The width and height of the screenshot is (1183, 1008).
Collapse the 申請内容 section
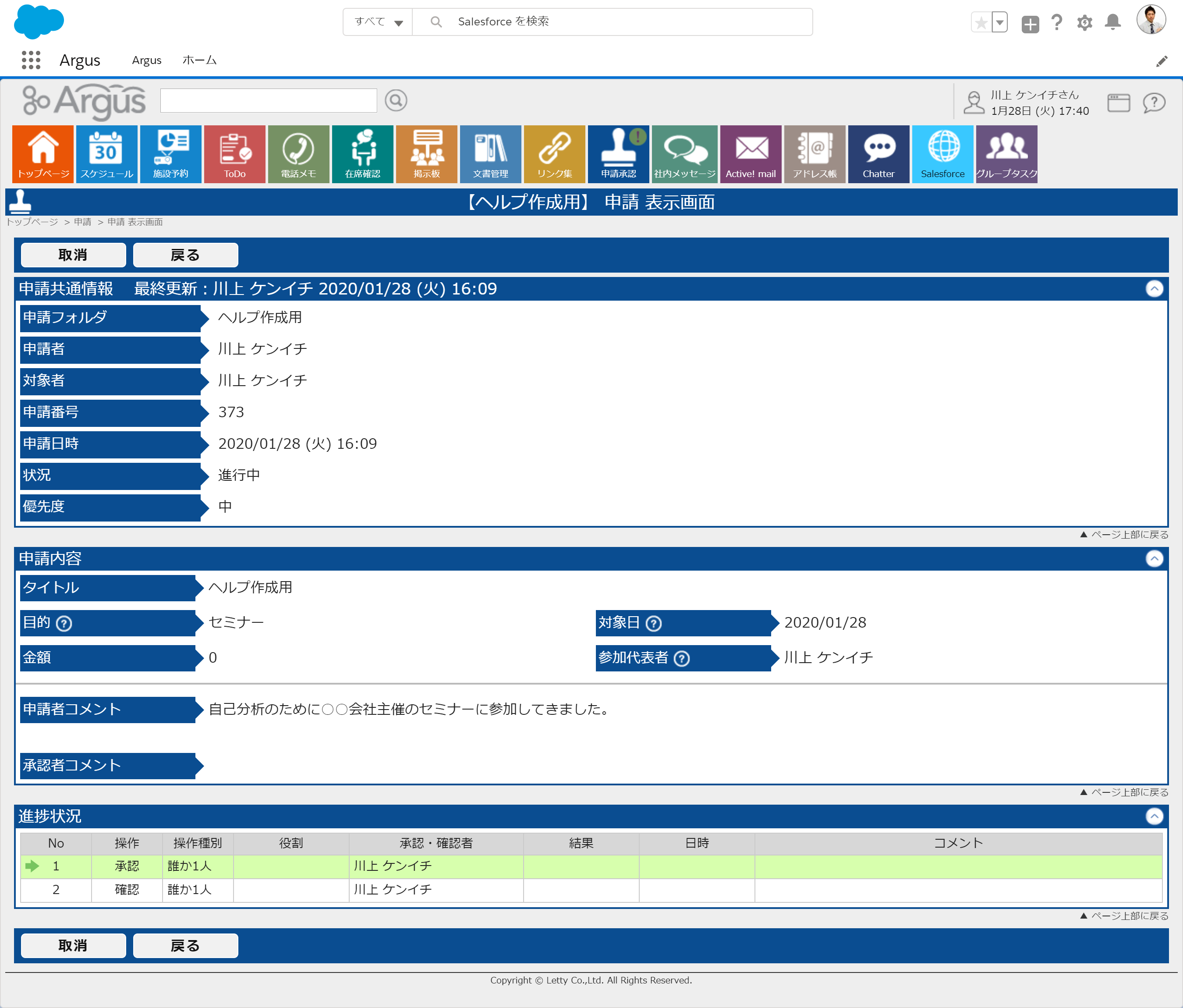click(1155, 558)
